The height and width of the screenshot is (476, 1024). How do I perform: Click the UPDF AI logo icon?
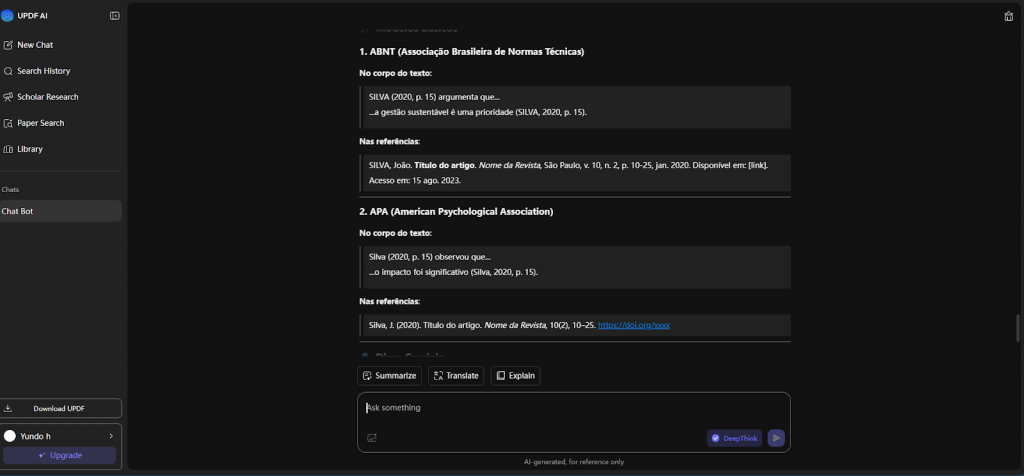(7, 16)
